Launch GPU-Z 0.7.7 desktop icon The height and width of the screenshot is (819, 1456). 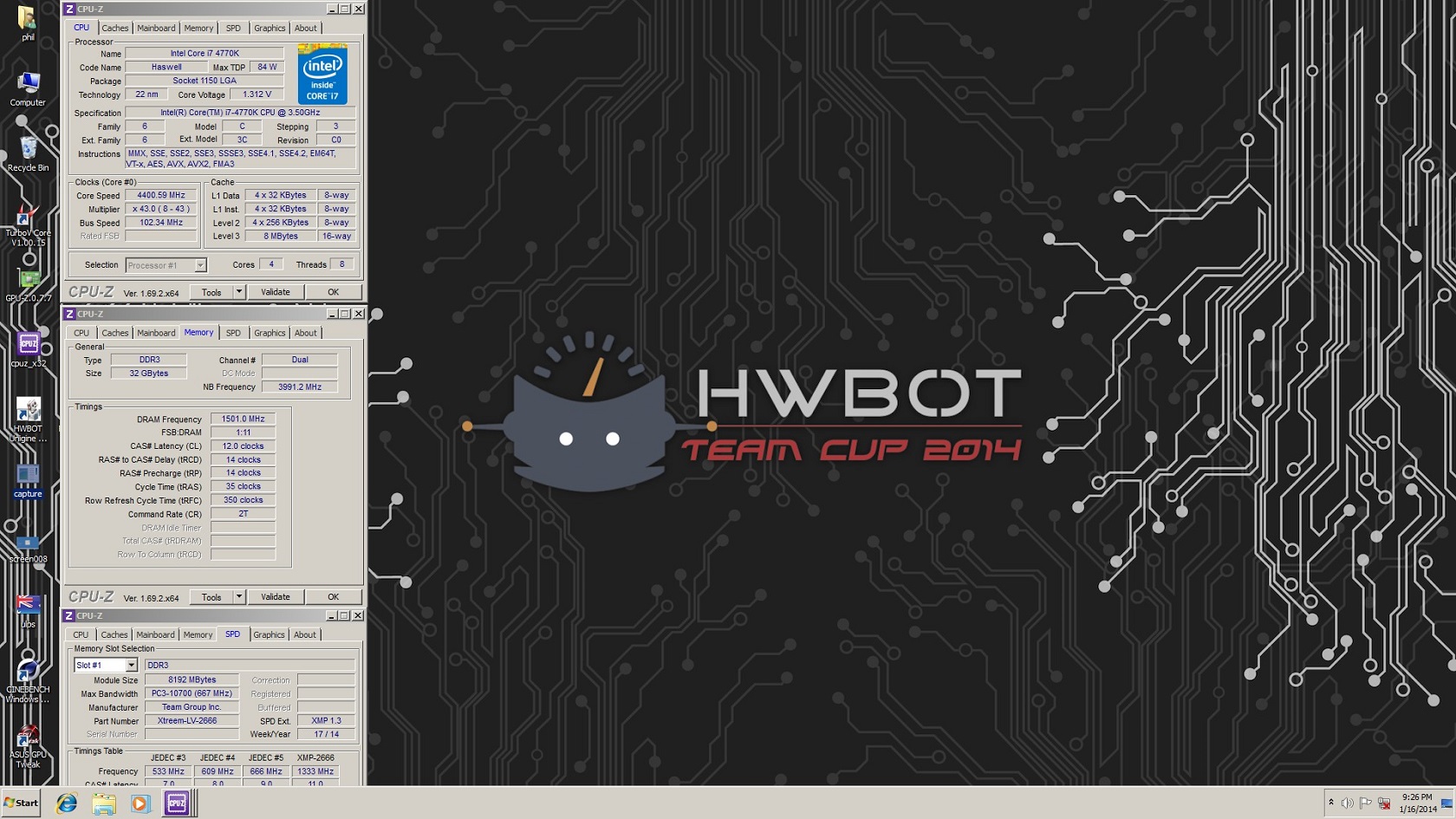(x=28, y=286)
